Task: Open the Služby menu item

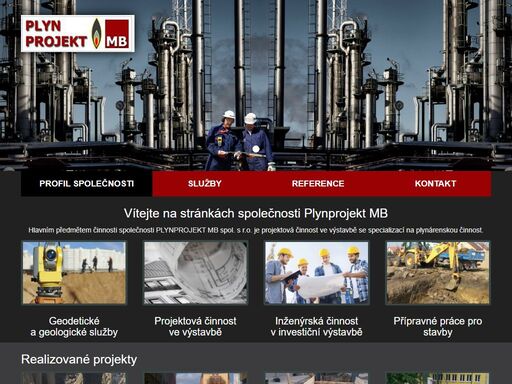Action: (204, 183)
